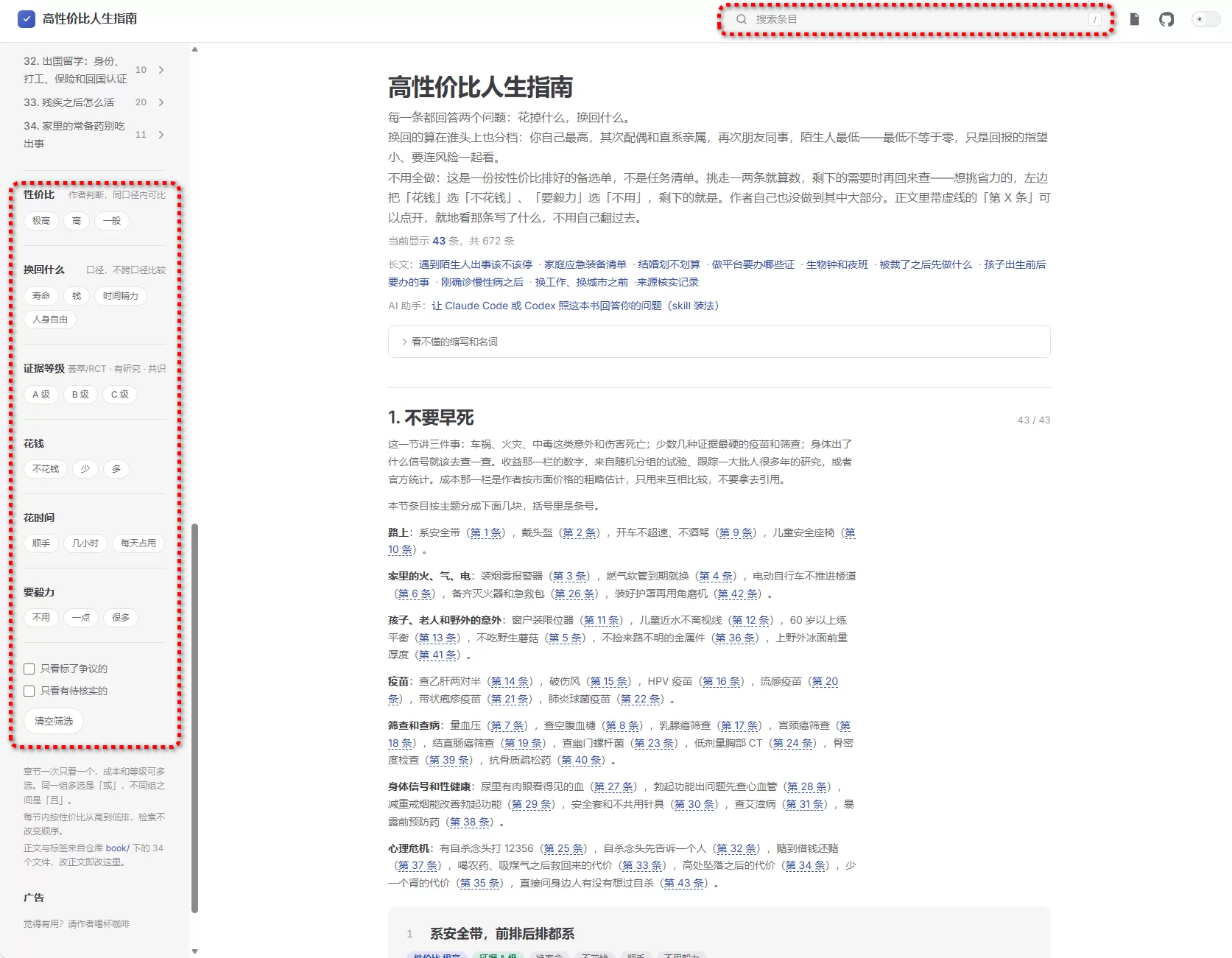Expand chapter 32 出国留学 chevron
1232x958 pixels.
[x=161, y=70]
